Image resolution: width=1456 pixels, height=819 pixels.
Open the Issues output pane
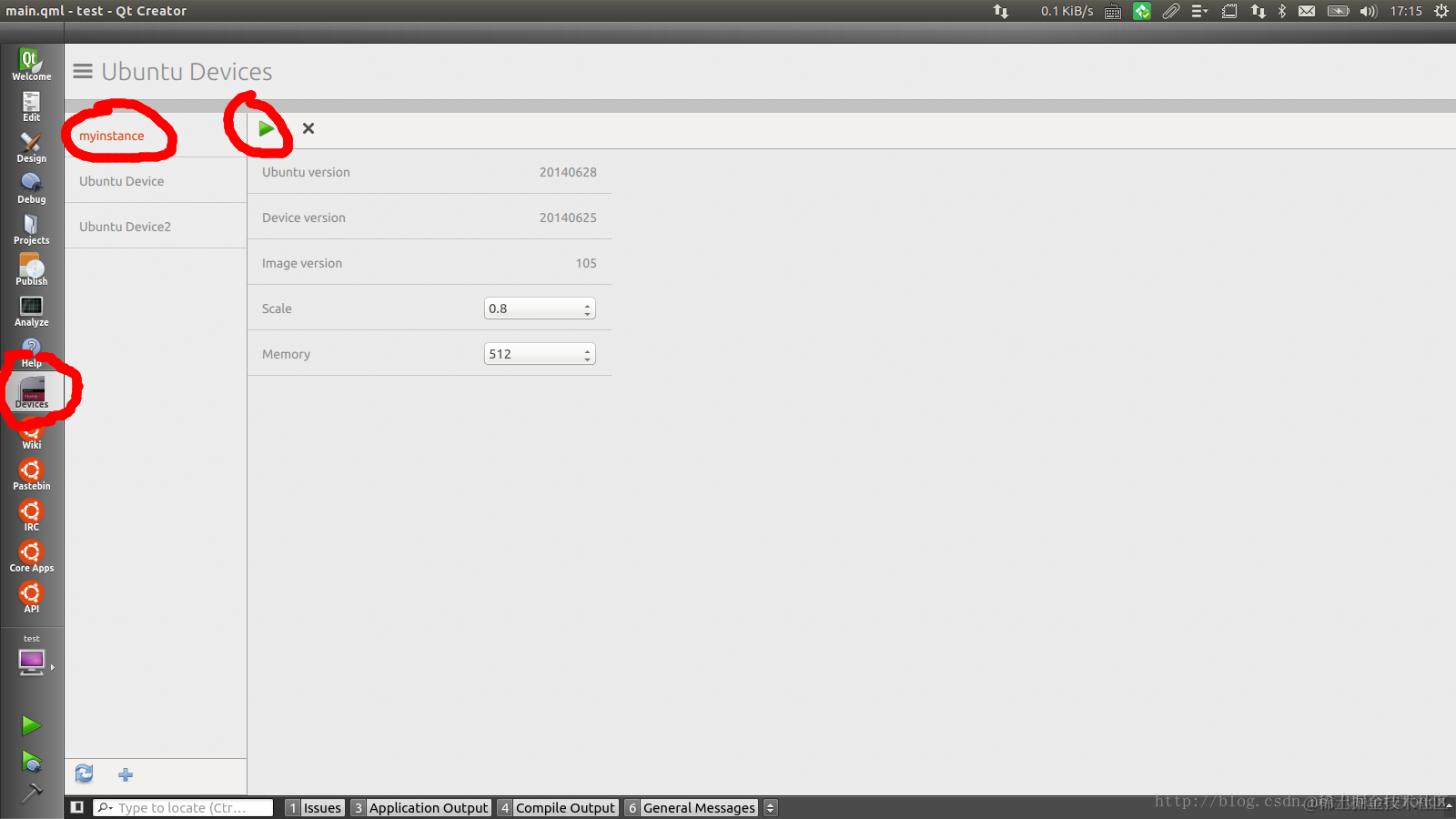(x=315, y=807)
